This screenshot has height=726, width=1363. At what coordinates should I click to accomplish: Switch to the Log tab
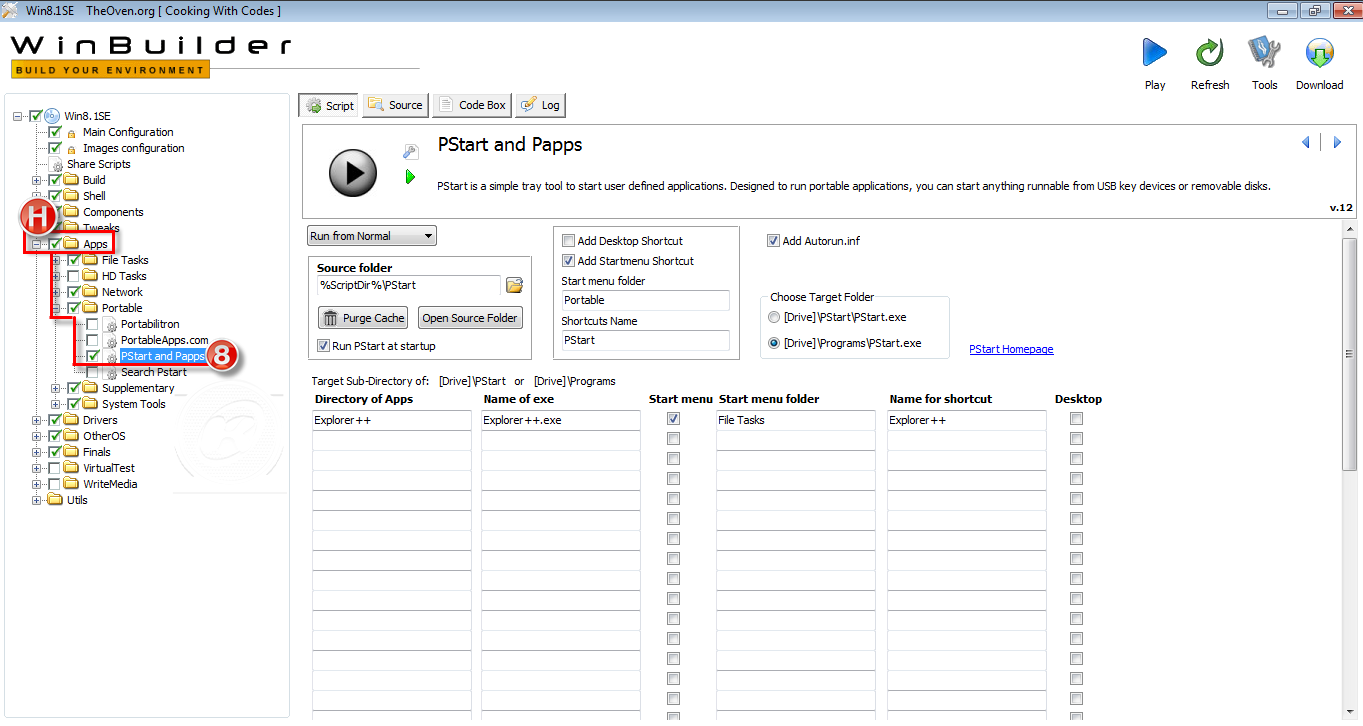coord(541,105)
